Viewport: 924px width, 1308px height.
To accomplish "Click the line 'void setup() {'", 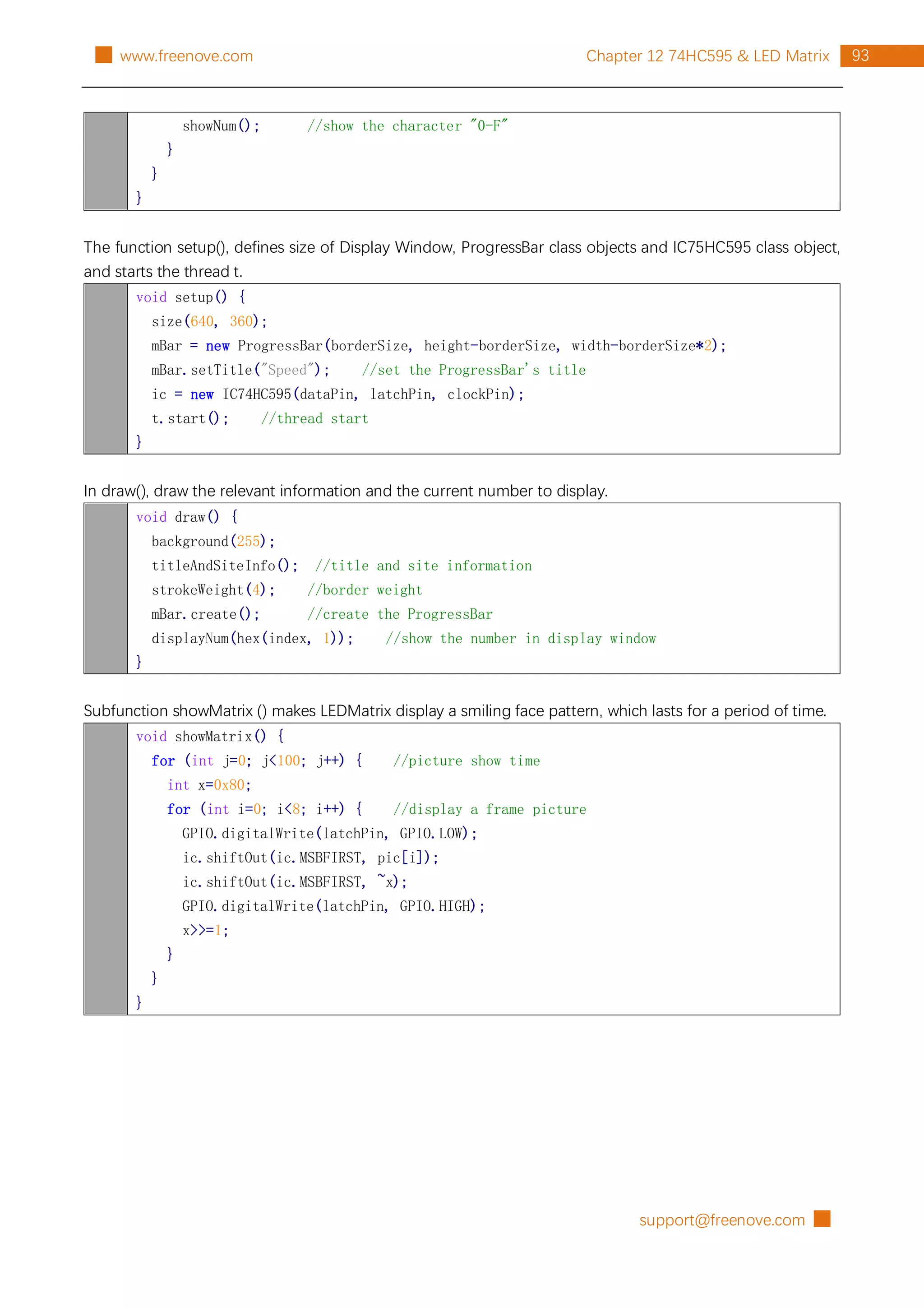I will tap(191, 297).
